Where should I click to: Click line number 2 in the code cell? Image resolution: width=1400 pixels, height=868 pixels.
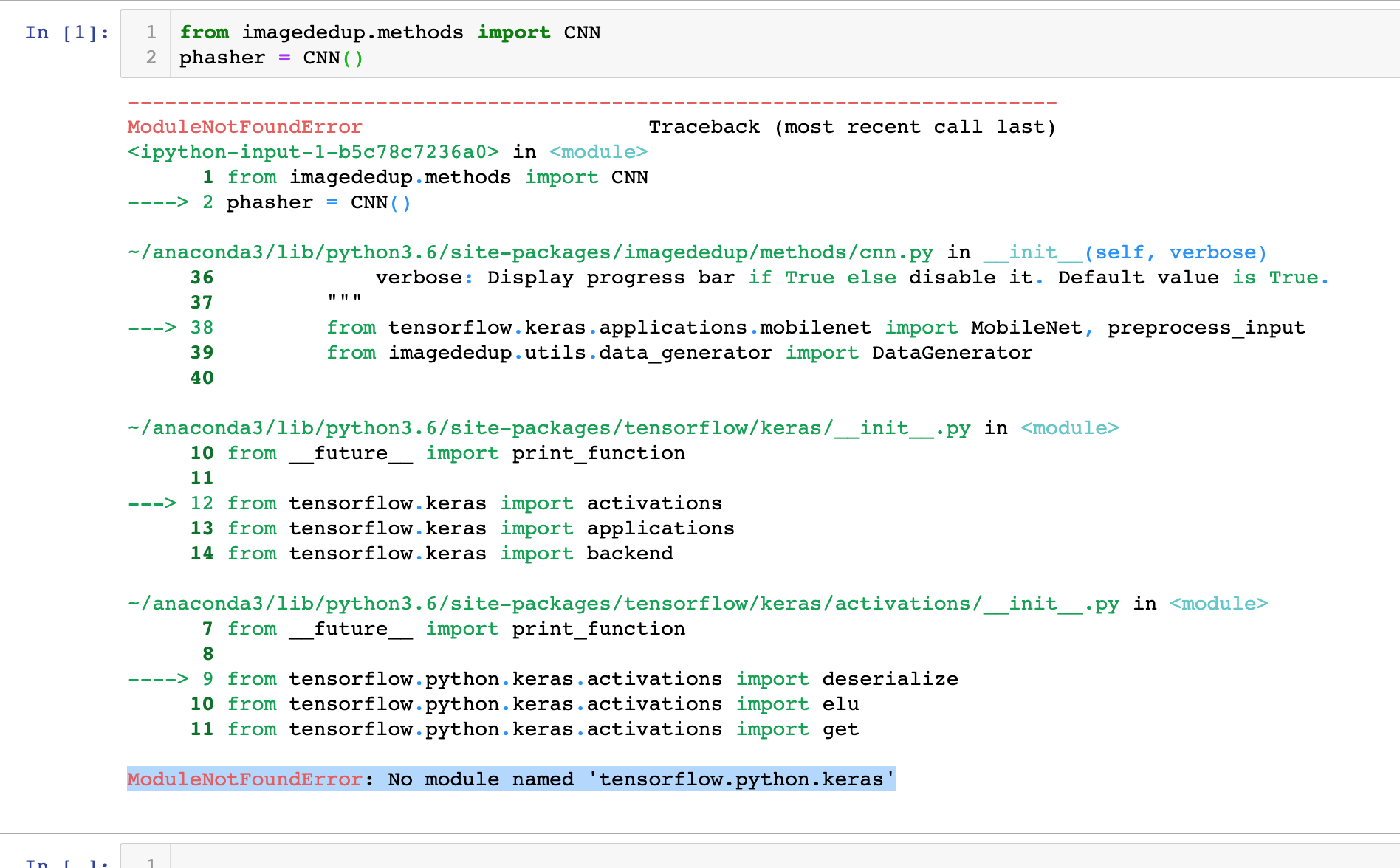150,58
